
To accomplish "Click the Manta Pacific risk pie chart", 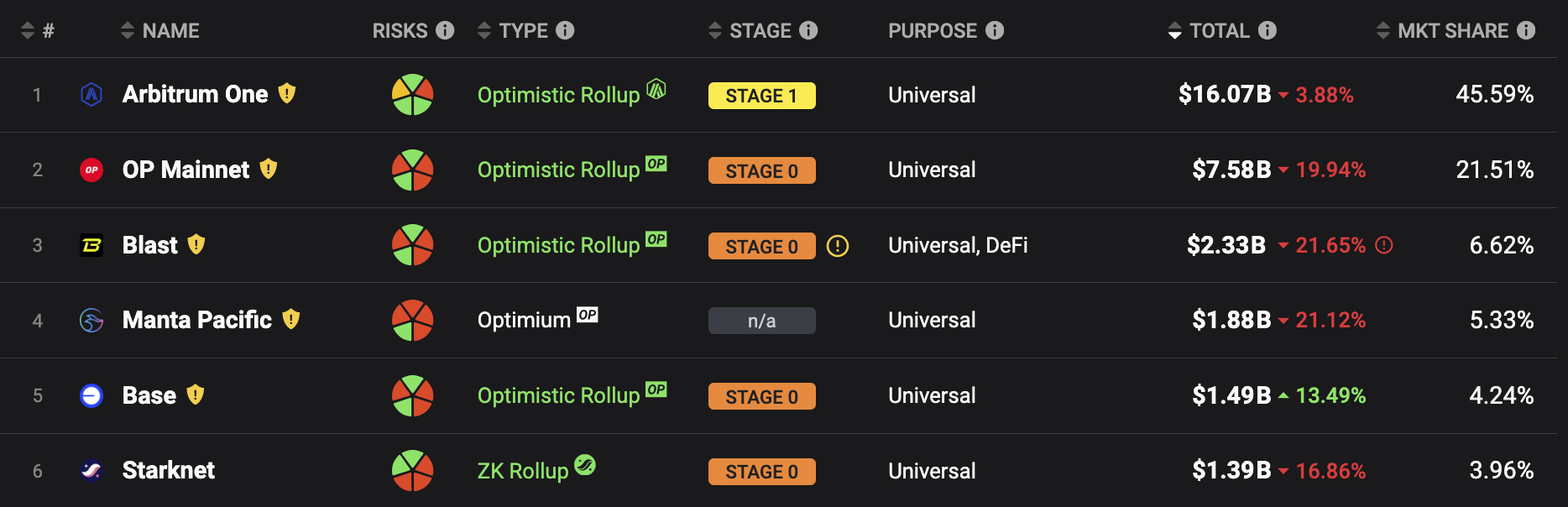I will click(x=412, y=321).
